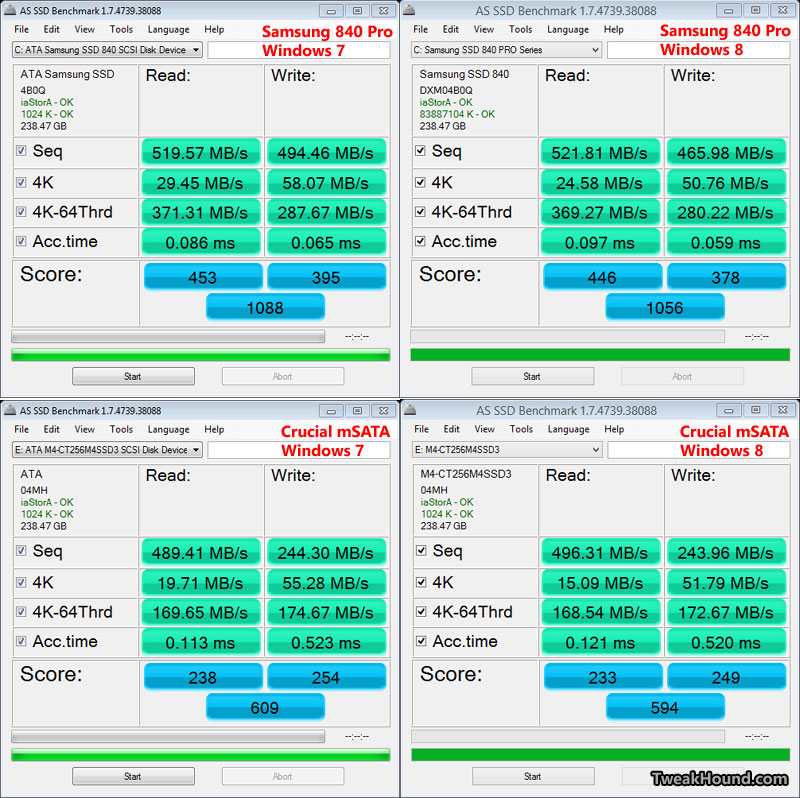Toggle Acc.time checkbox in Crucial Windows 7 window
Screen dimensions: 800x798
point(21,641)
